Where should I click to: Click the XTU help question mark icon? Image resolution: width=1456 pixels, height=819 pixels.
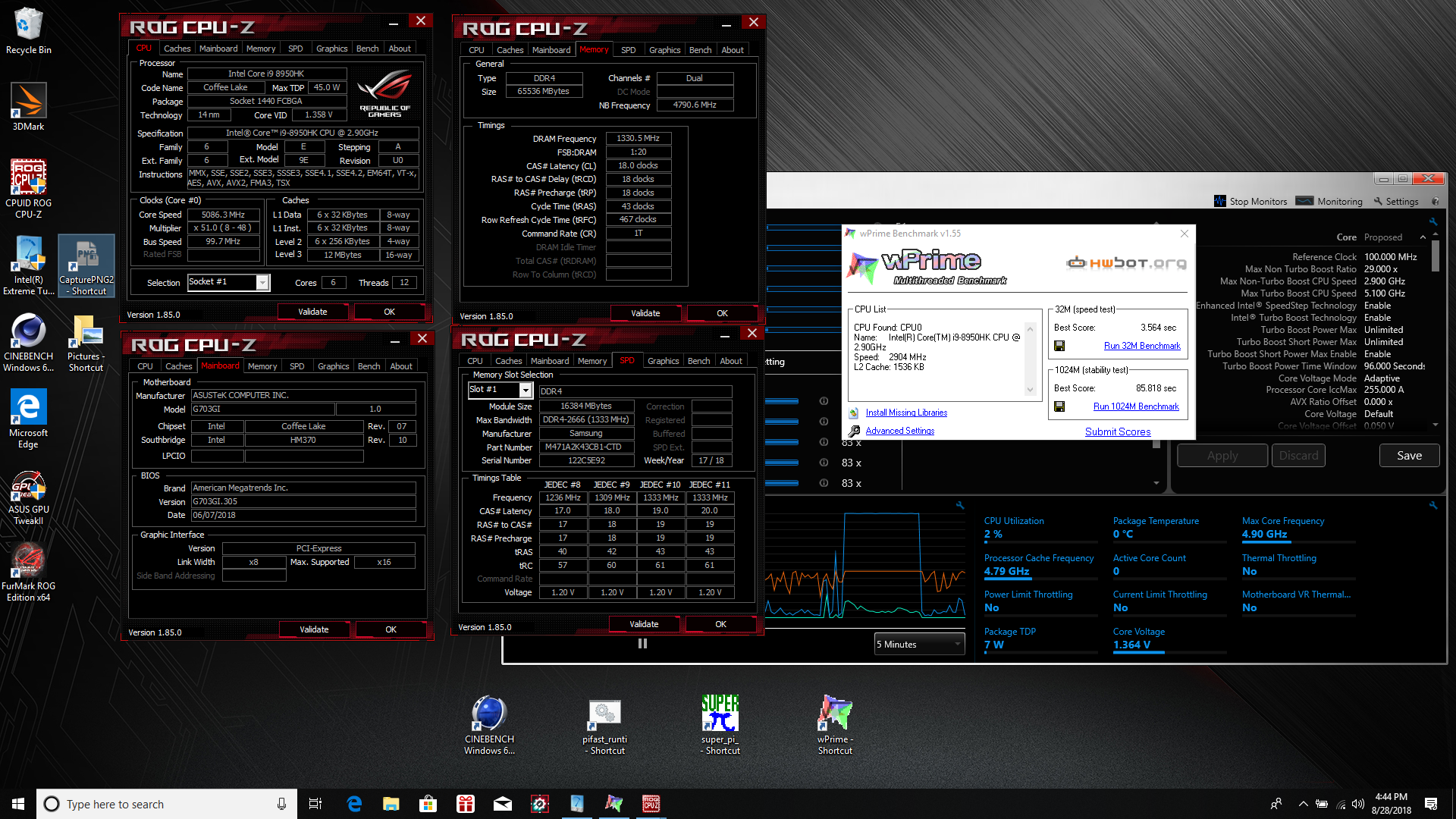tap(1435, 202)
